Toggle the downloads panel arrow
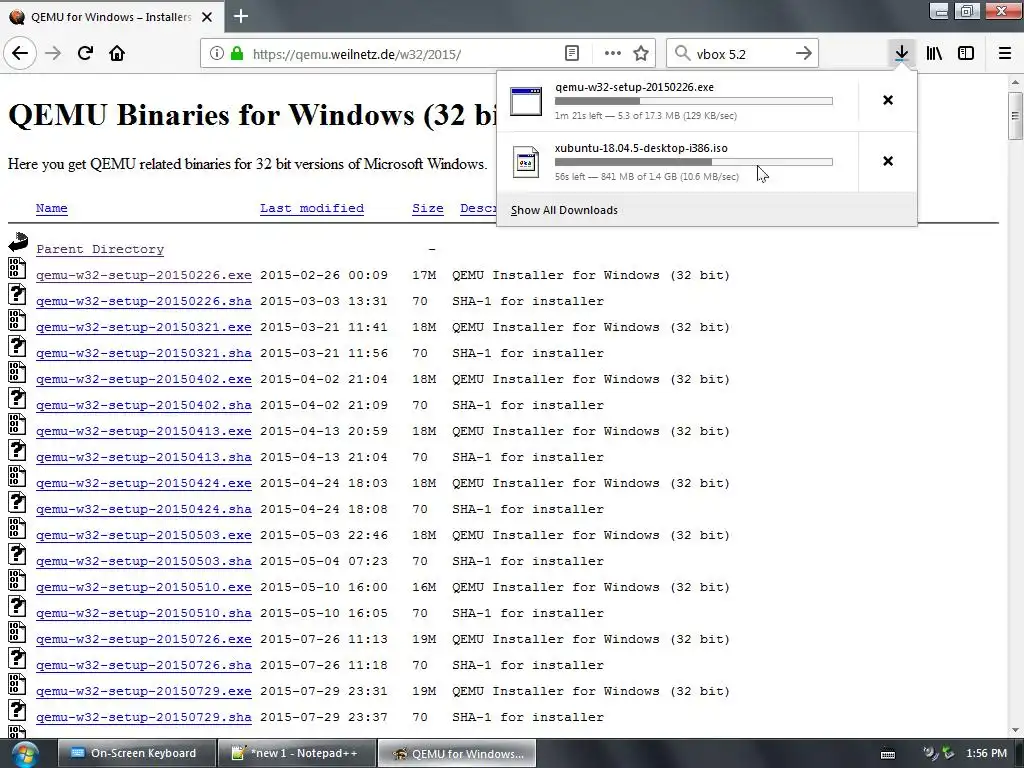The width and height of the screenshot is (1024, 768). click(x=901, y=54)
